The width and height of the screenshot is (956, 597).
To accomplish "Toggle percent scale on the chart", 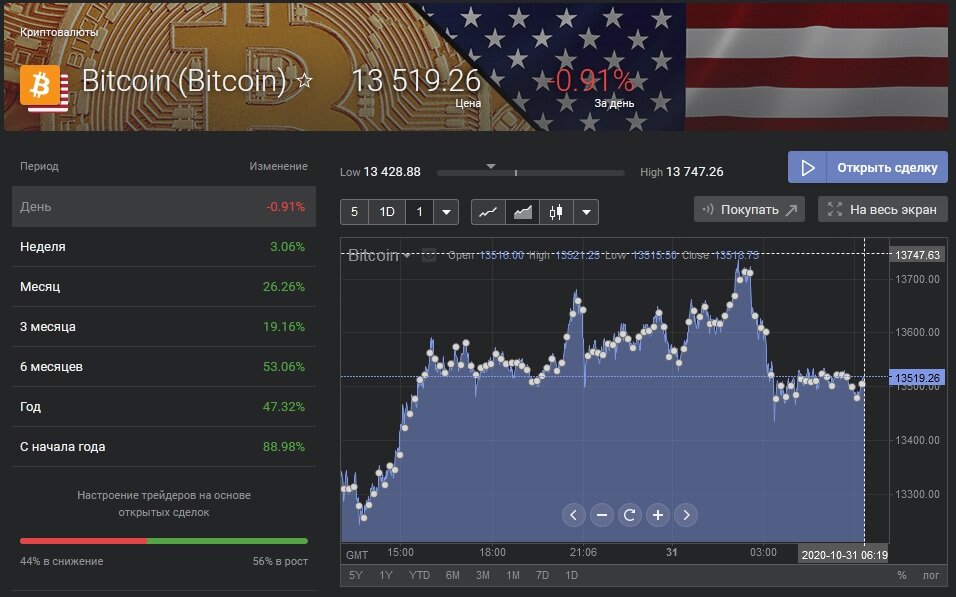I will [902, 575].
